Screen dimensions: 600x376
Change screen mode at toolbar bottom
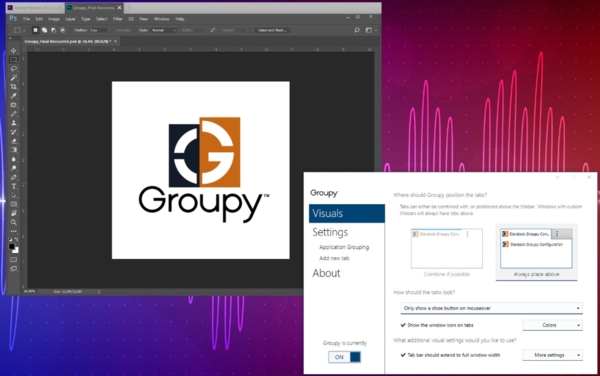coord(14,269)
